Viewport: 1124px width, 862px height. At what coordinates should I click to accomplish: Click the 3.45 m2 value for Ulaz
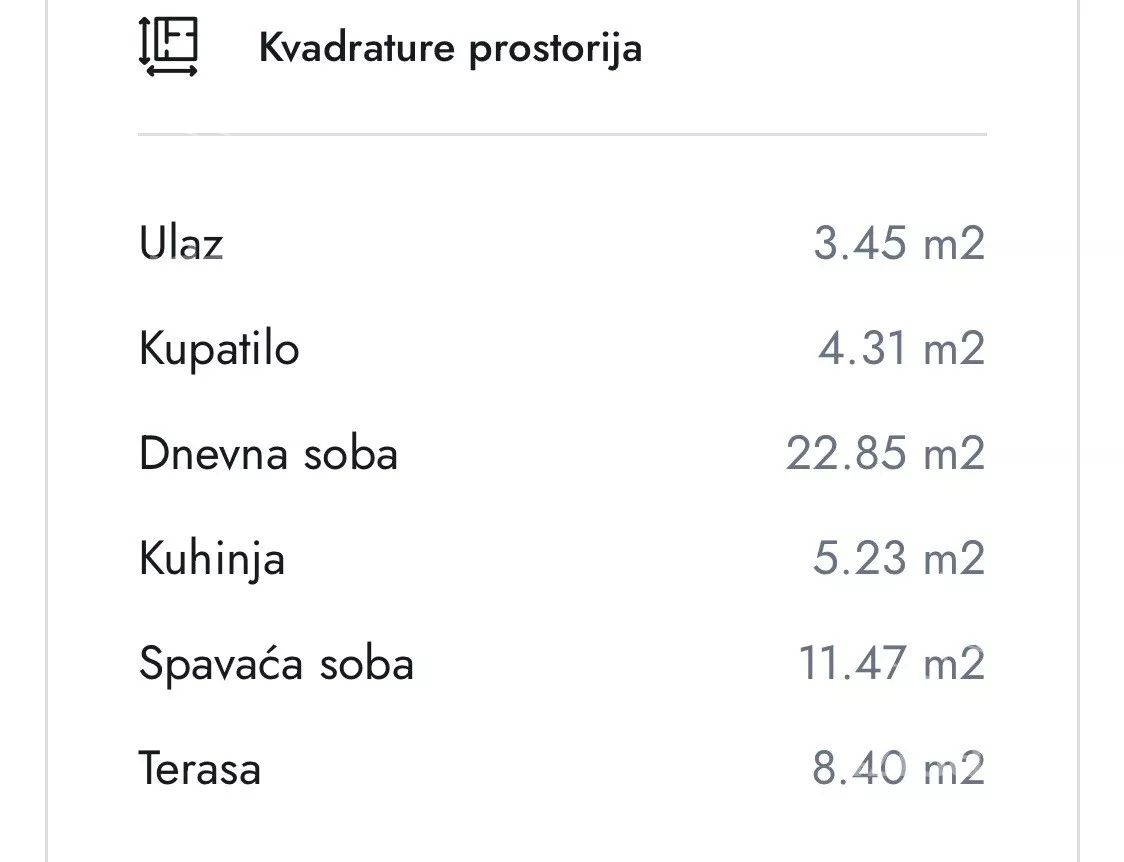pyautogui.click(x=898, y=243)
